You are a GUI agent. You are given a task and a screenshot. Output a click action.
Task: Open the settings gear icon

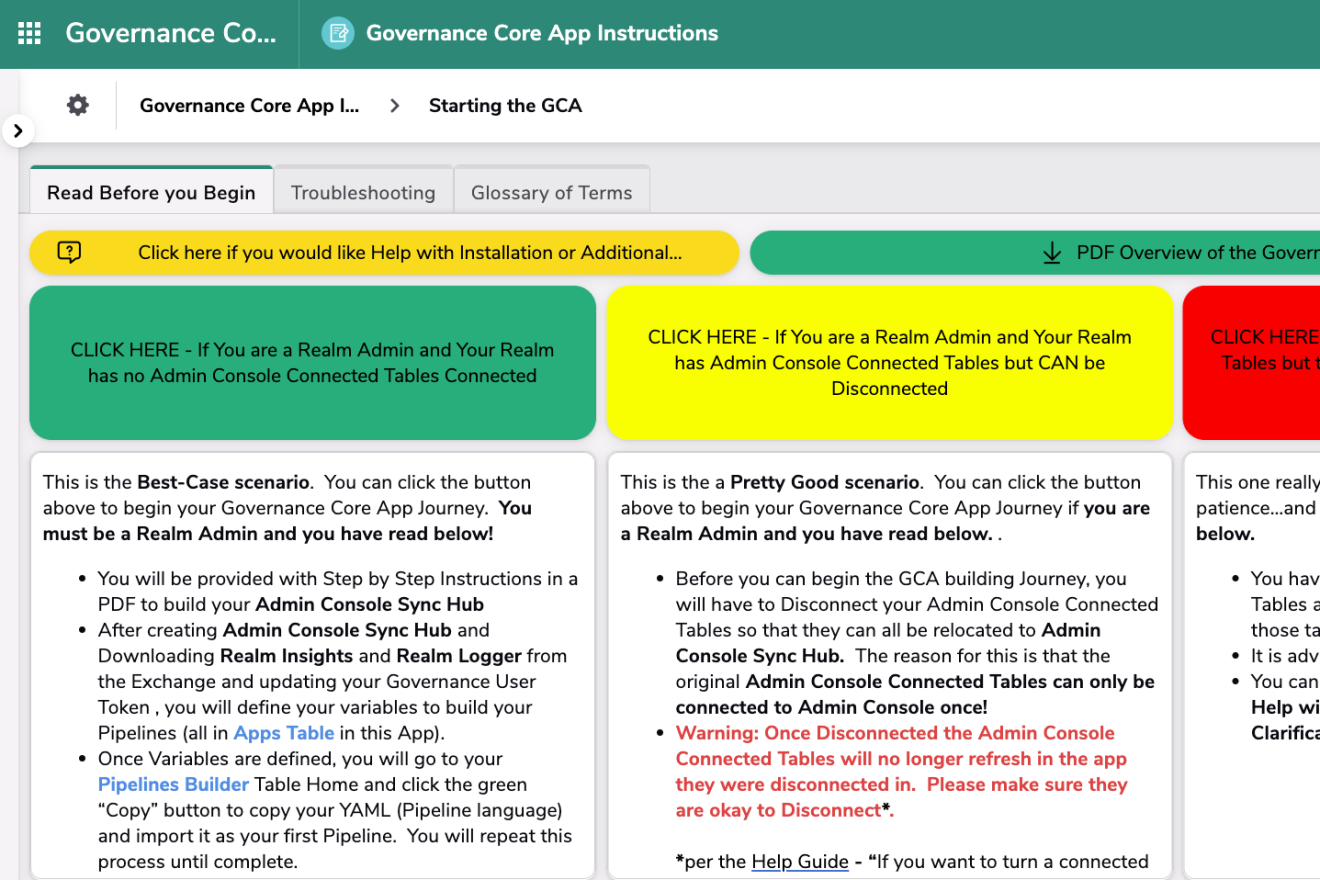click(78, 105)
